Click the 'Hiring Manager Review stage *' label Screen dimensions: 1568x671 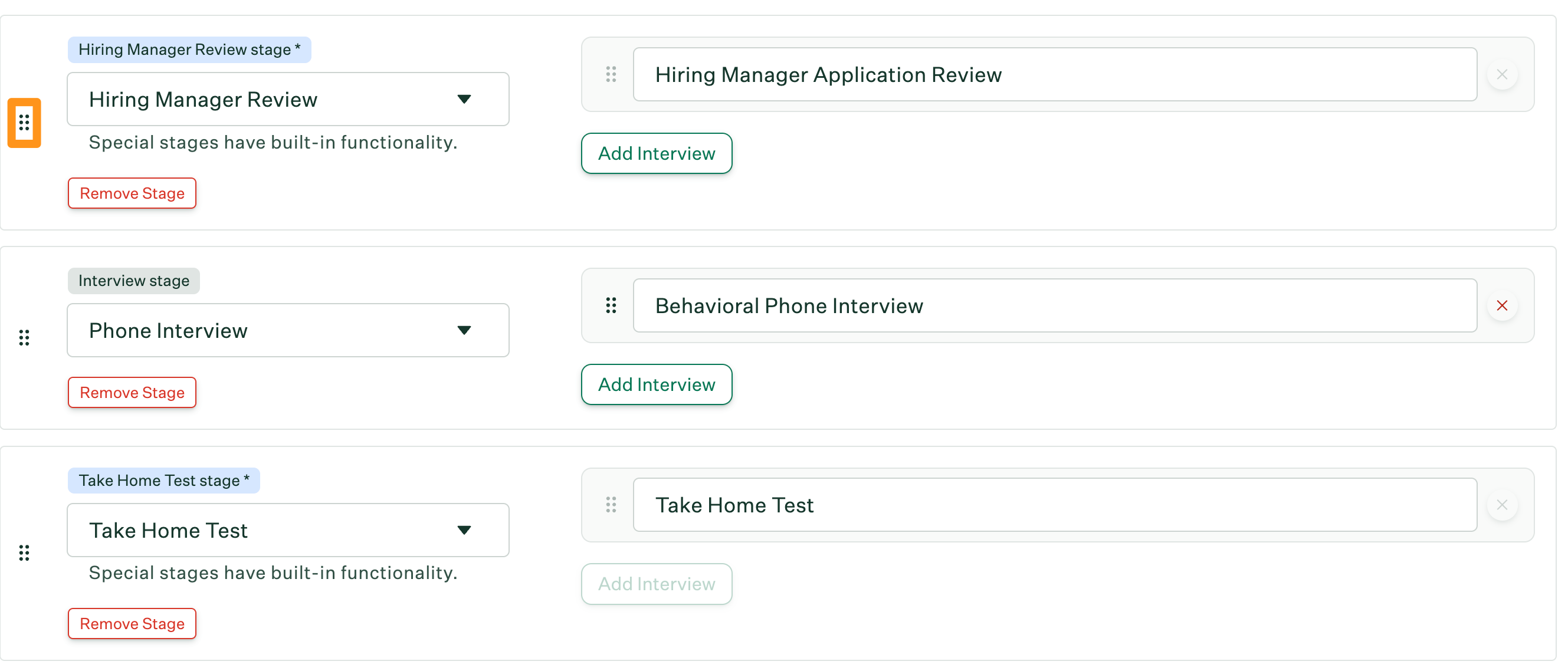(189, 50)
